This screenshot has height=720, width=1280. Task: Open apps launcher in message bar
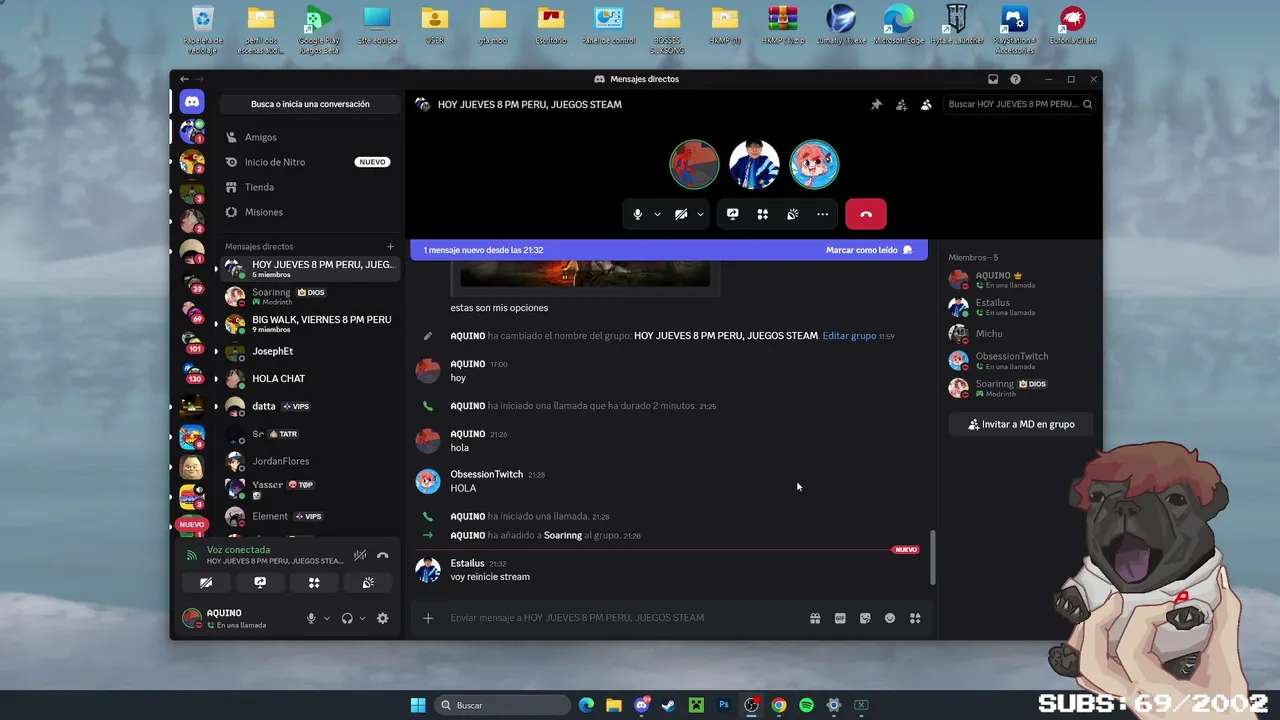point(915,618)
